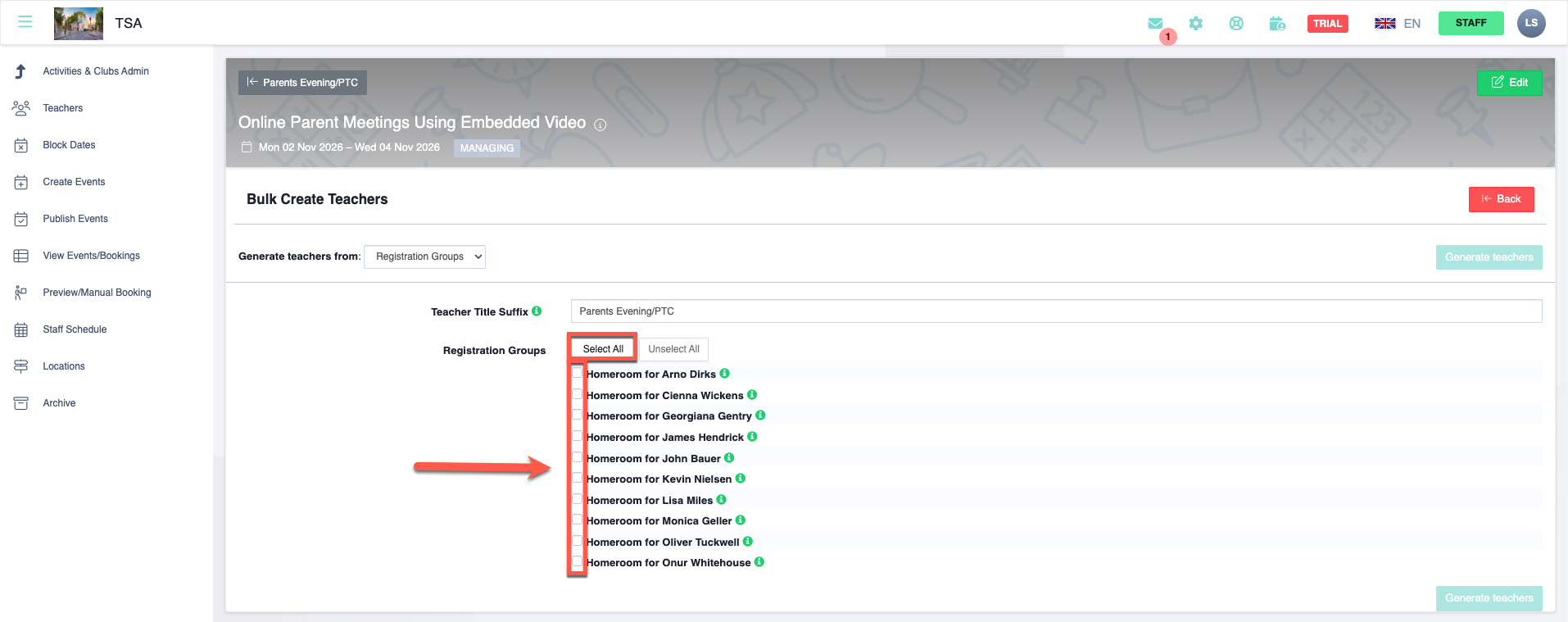Click the hamburger menu icon
Screen dimensions: 1568x622
[x=25, y=22]
